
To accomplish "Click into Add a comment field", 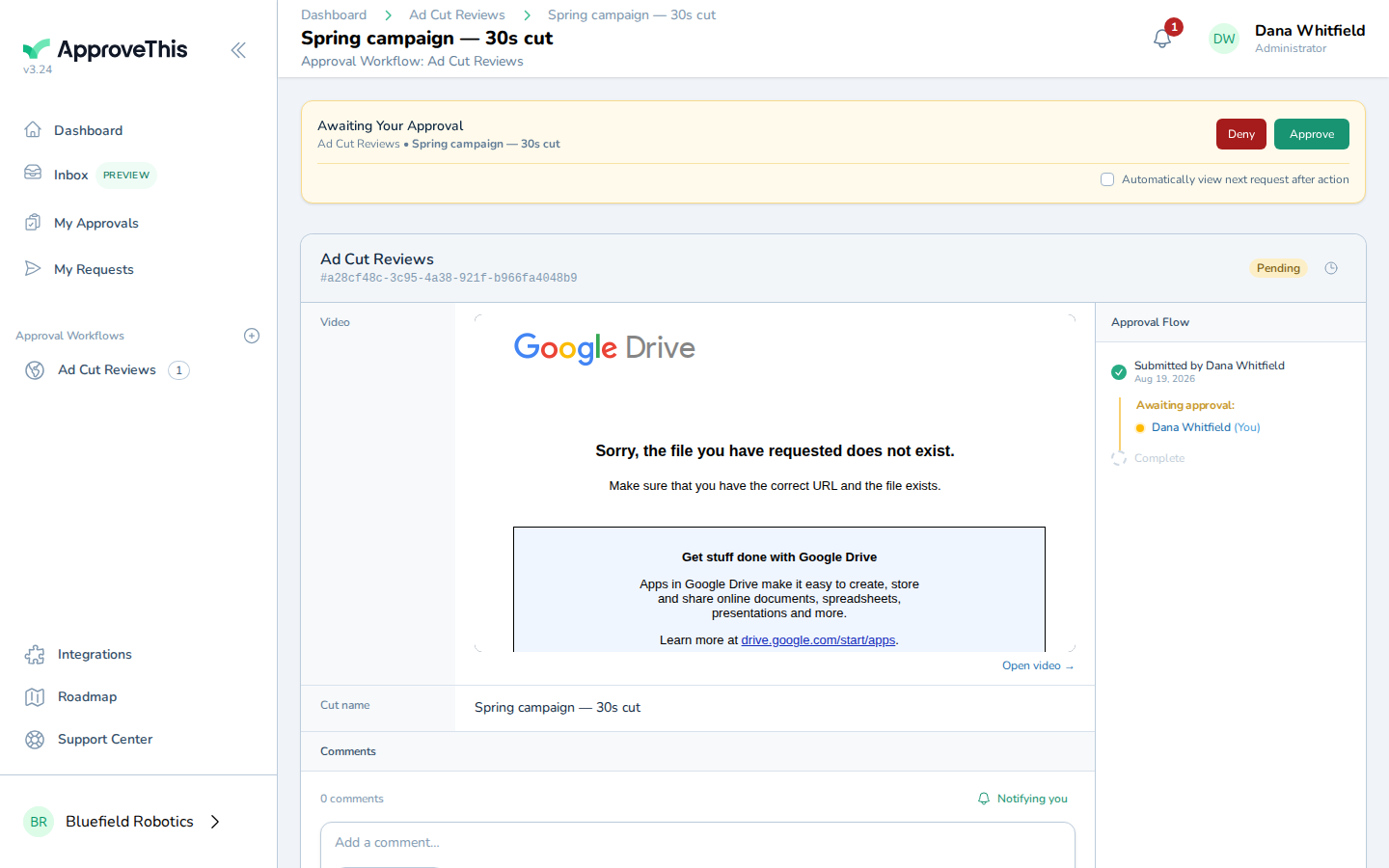I will tap(697, 843).
